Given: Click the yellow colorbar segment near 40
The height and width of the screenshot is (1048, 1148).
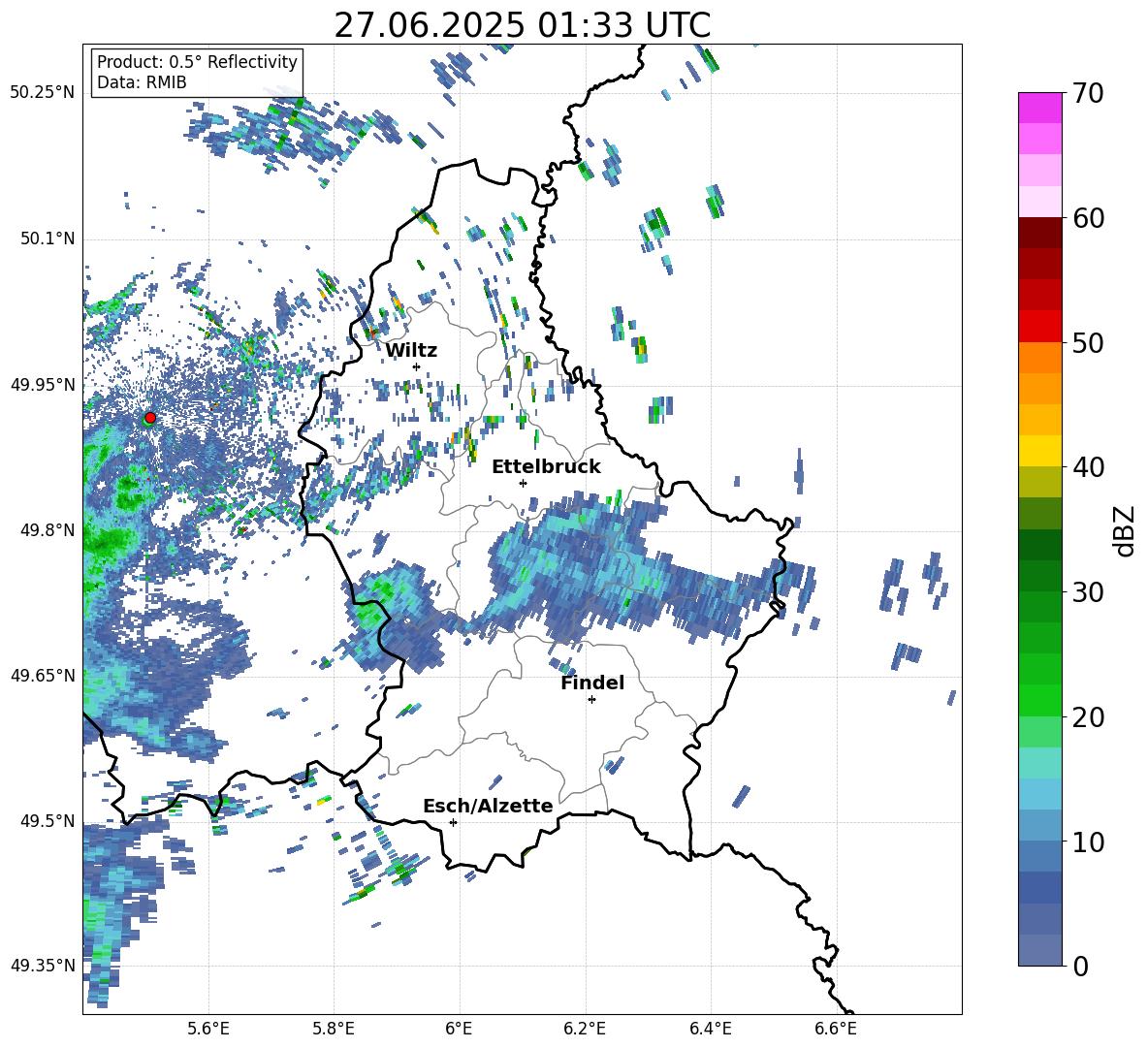Looking at the screenshot, I should 1039,451.
